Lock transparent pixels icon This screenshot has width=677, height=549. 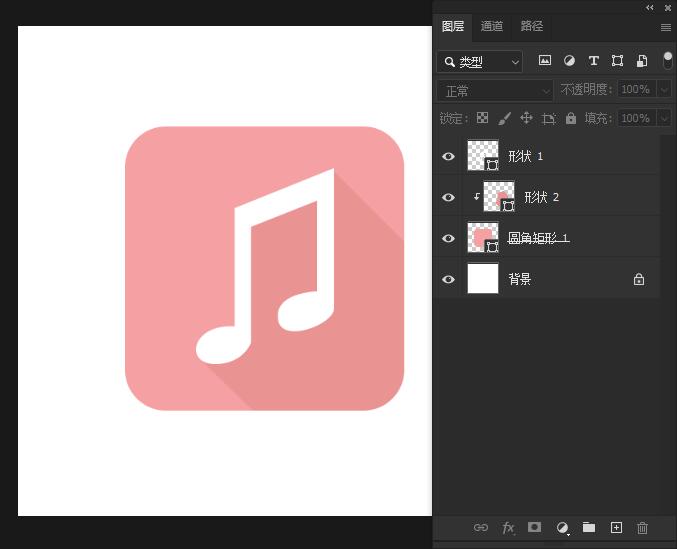482,117
